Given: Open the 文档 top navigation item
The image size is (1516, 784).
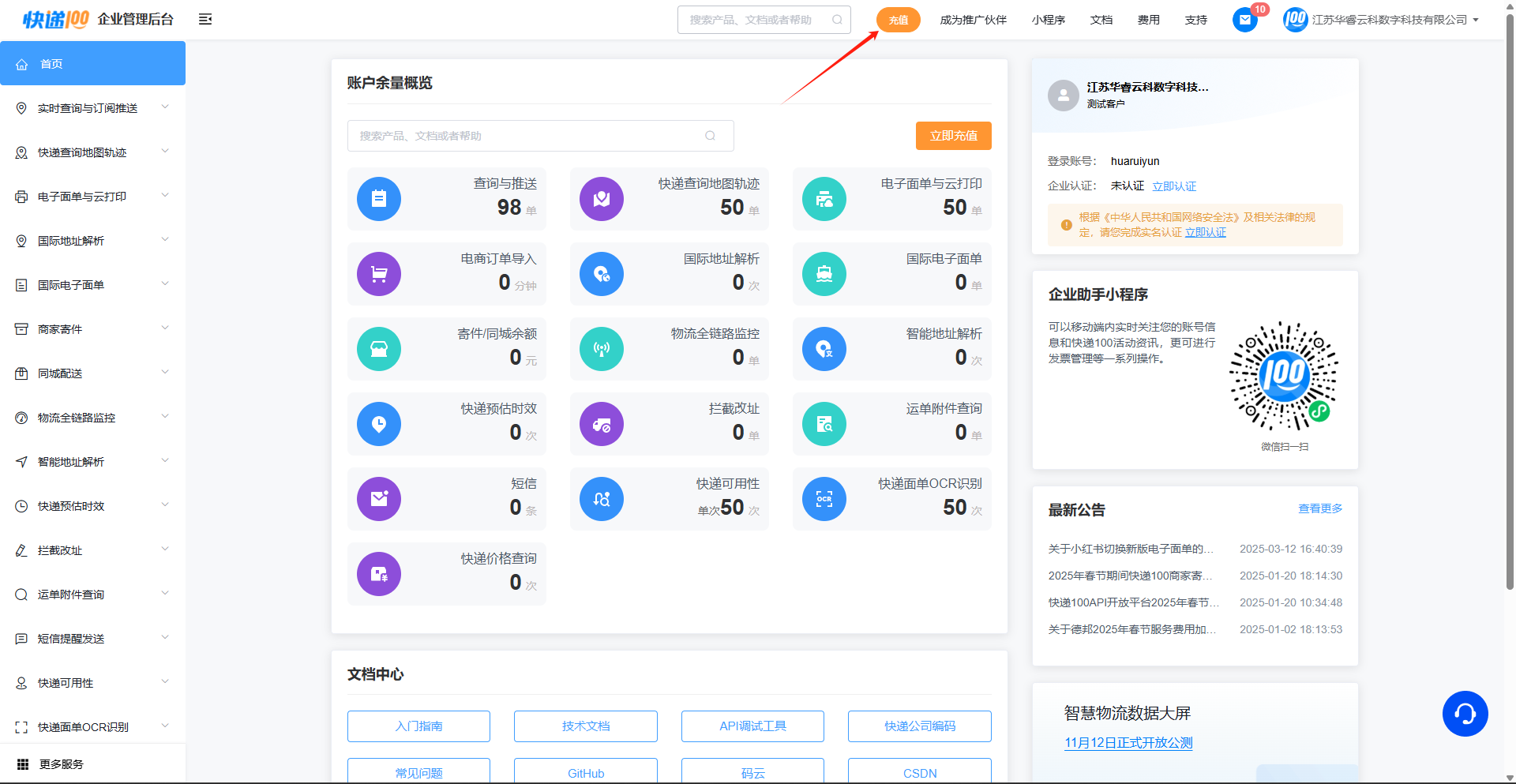Looking at the screenshot, I should point(1101,20).
